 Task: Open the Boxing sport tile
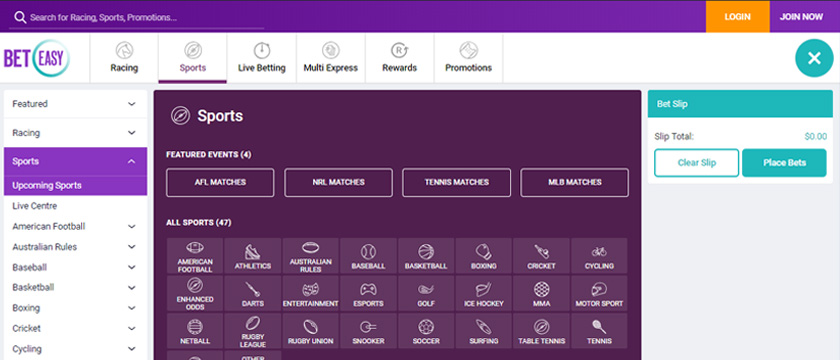coord(484,256)
